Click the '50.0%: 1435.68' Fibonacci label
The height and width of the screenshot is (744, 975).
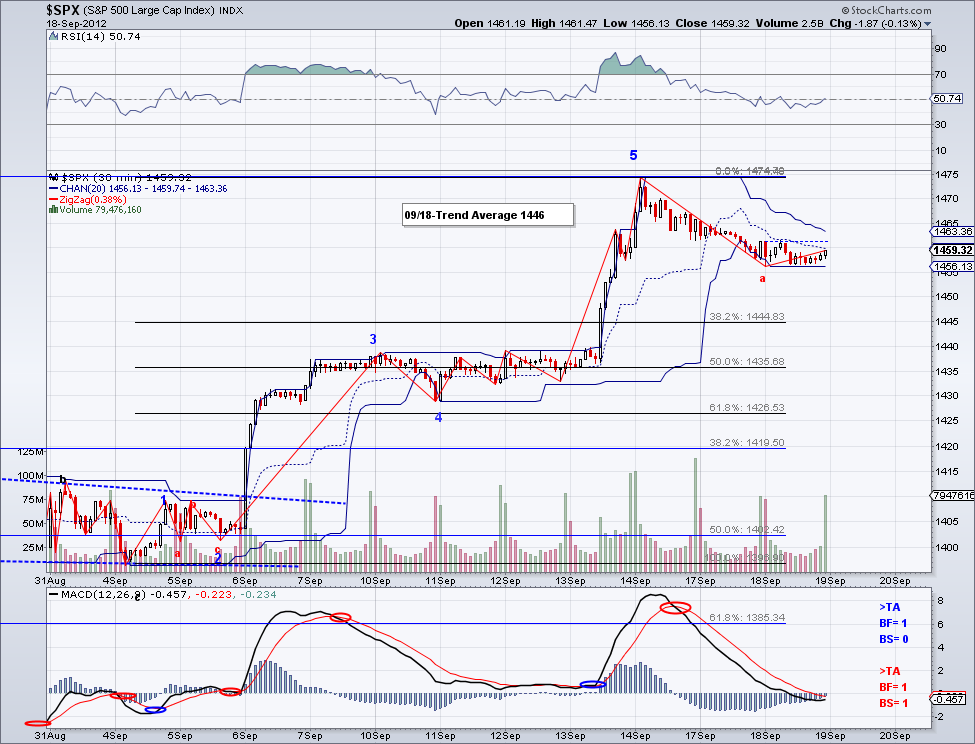click(747, 361)
